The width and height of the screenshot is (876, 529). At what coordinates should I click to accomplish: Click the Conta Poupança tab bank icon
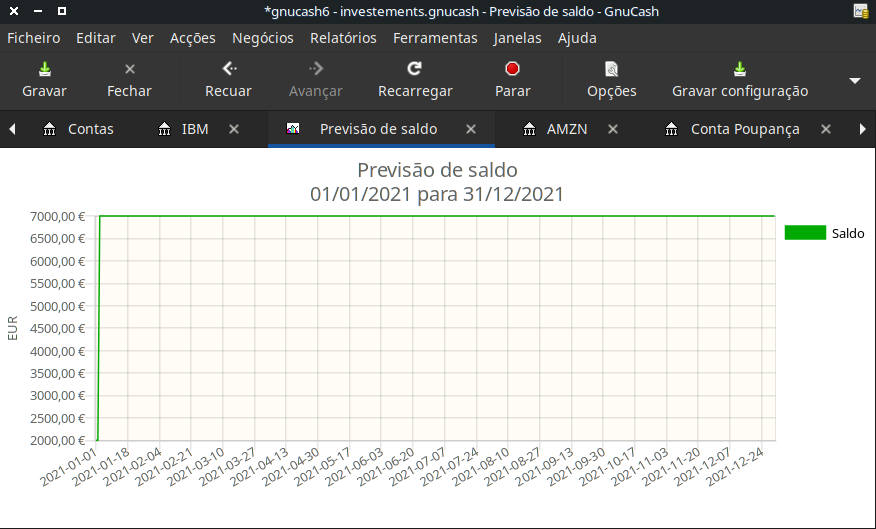672,129
